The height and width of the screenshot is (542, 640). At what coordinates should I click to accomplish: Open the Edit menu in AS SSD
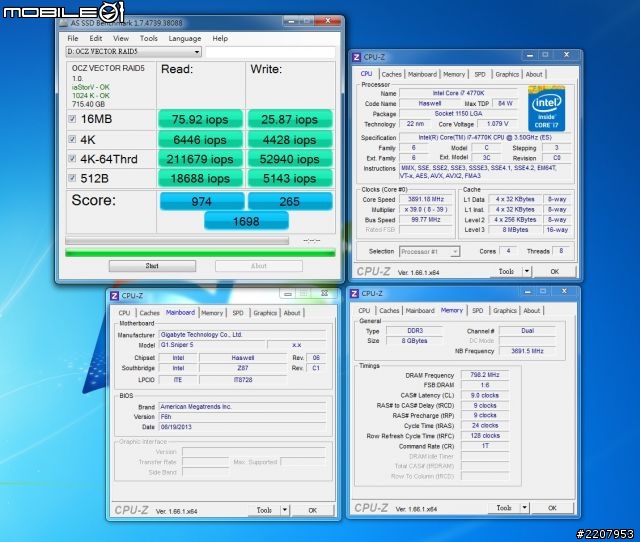click(96, 38)
